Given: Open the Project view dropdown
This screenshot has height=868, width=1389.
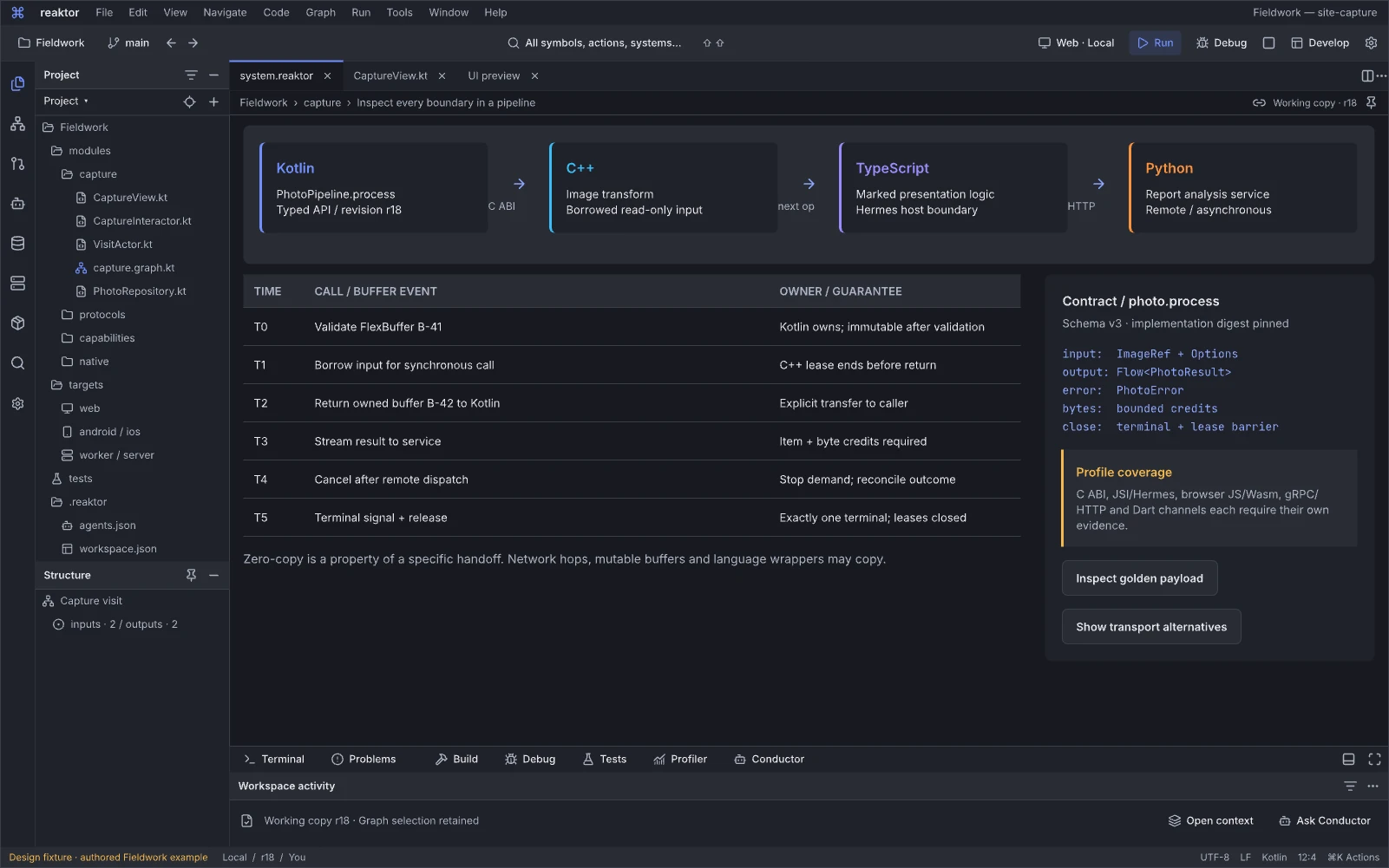Looking at the screenshot, I should (x=66, y=101).
